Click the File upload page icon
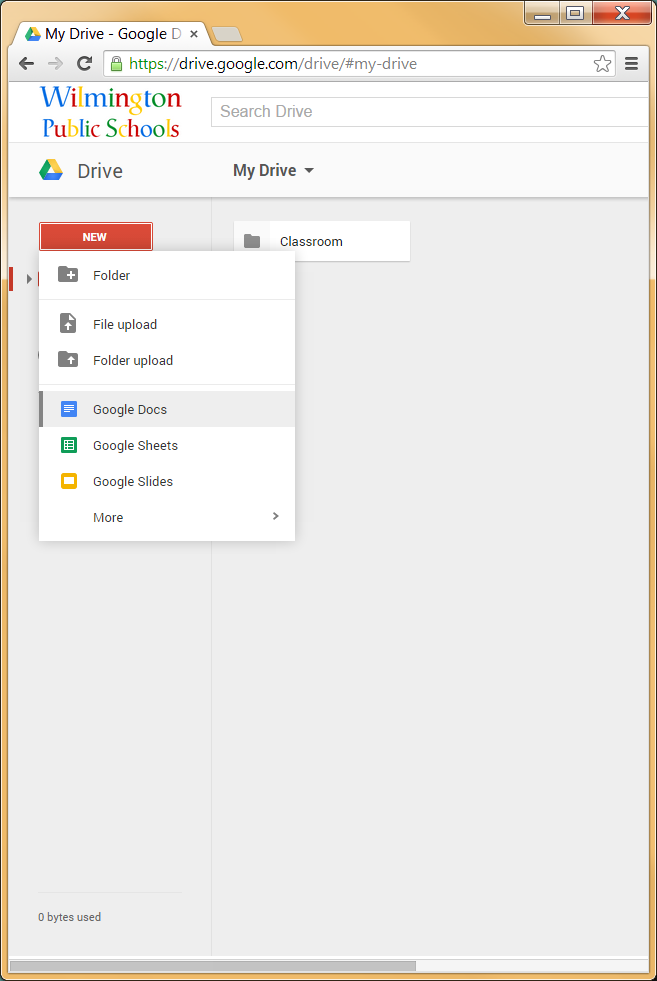657x981 pixels. click(x=68, y=323)
